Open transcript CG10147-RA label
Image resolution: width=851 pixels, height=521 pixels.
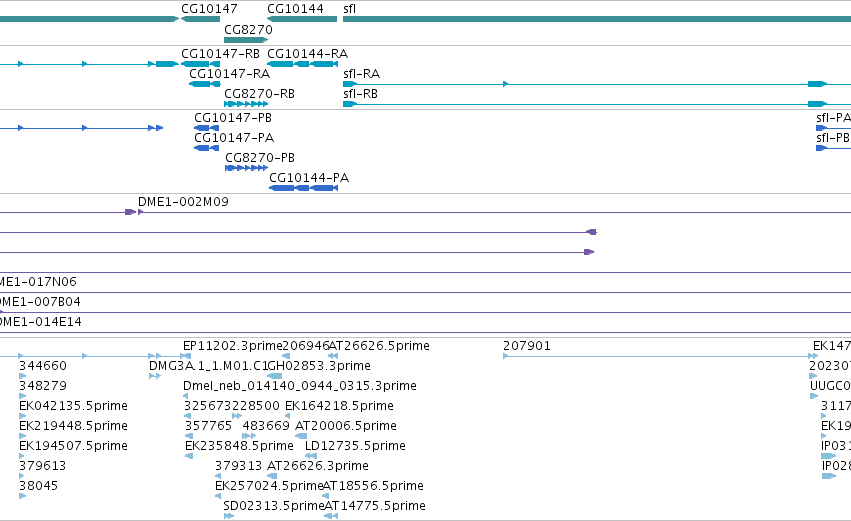point(229,74)
